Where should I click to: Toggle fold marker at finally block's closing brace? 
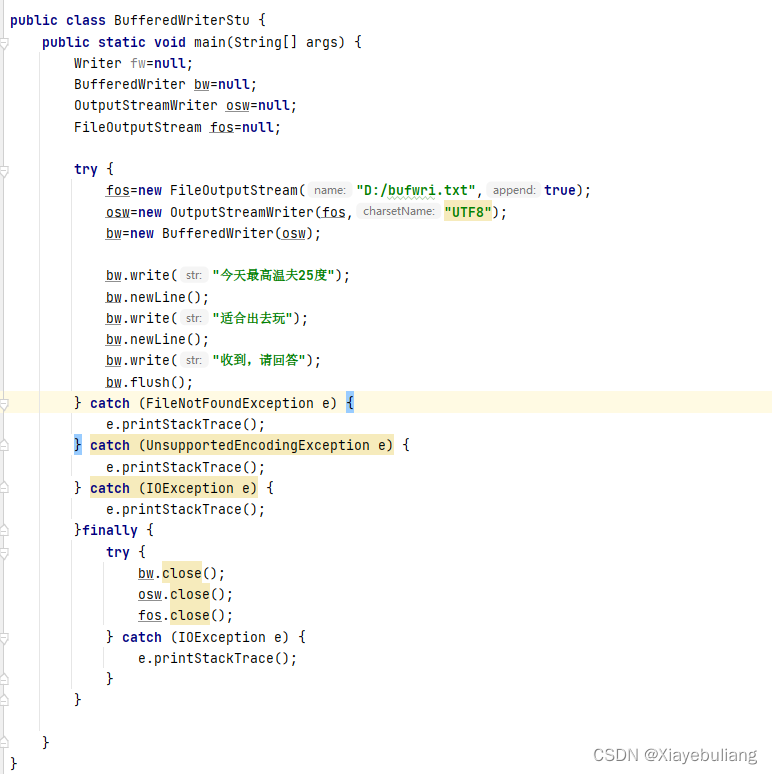click(4, 699)
